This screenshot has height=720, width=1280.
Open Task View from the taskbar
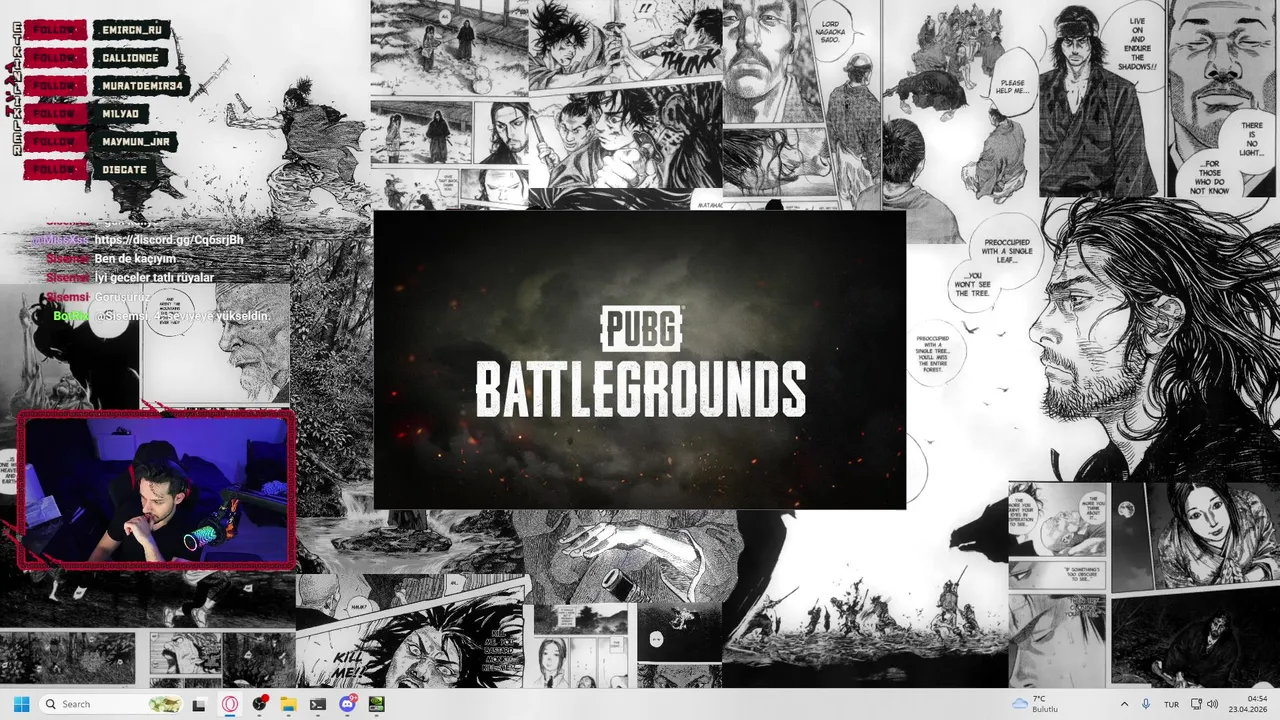pos(199,704)
